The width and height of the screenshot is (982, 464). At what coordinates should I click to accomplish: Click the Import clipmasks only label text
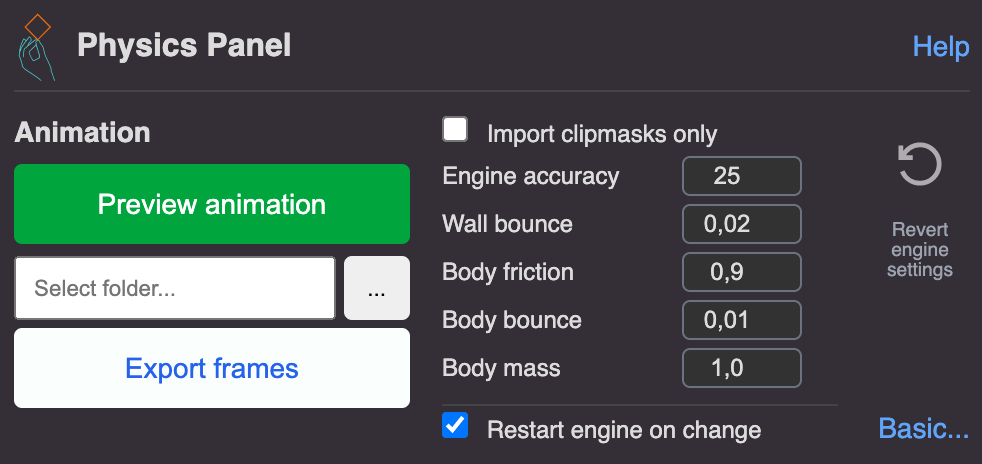tap(602, 134)
